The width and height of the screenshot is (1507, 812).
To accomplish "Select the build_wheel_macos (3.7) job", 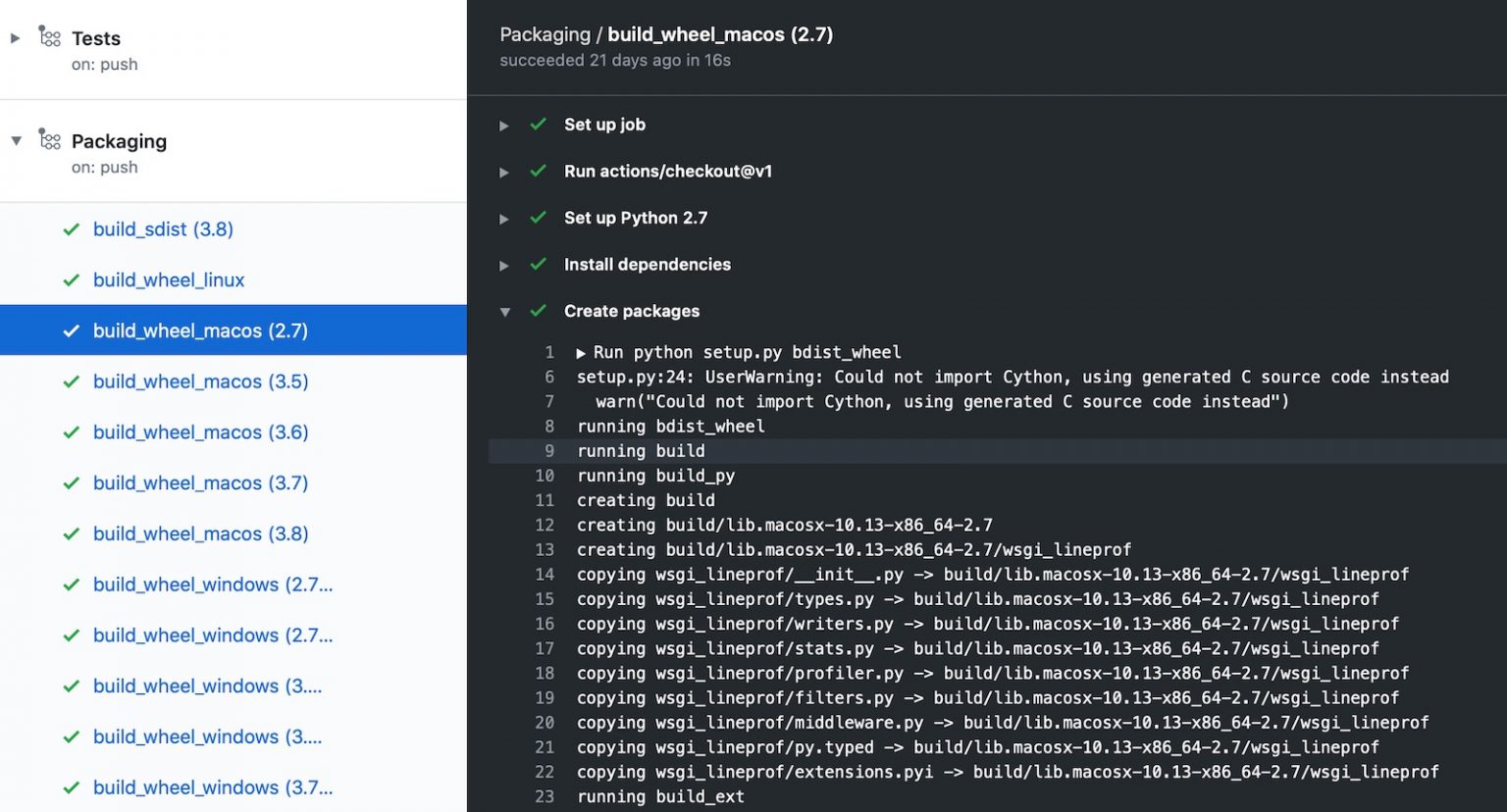I will tap(200, 482).
